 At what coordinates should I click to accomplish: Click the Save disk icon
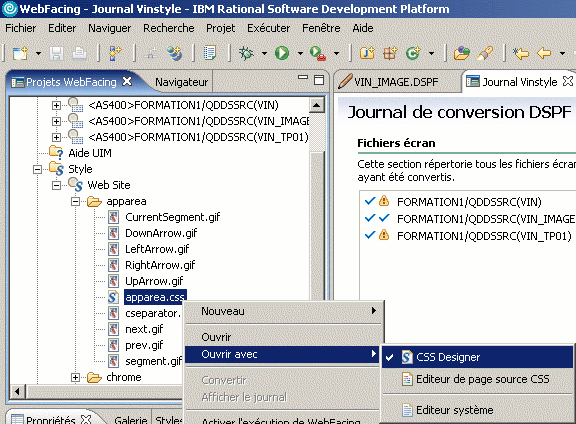57,54
